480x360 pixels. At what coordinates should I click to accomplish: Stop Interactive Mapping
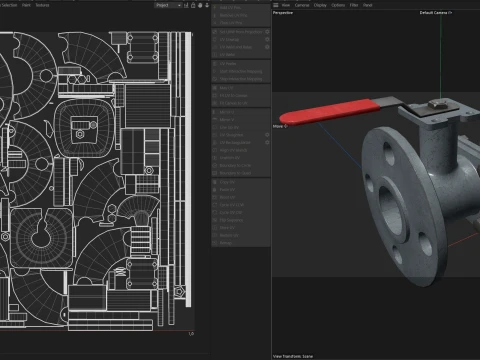click(x=241, y=79)
